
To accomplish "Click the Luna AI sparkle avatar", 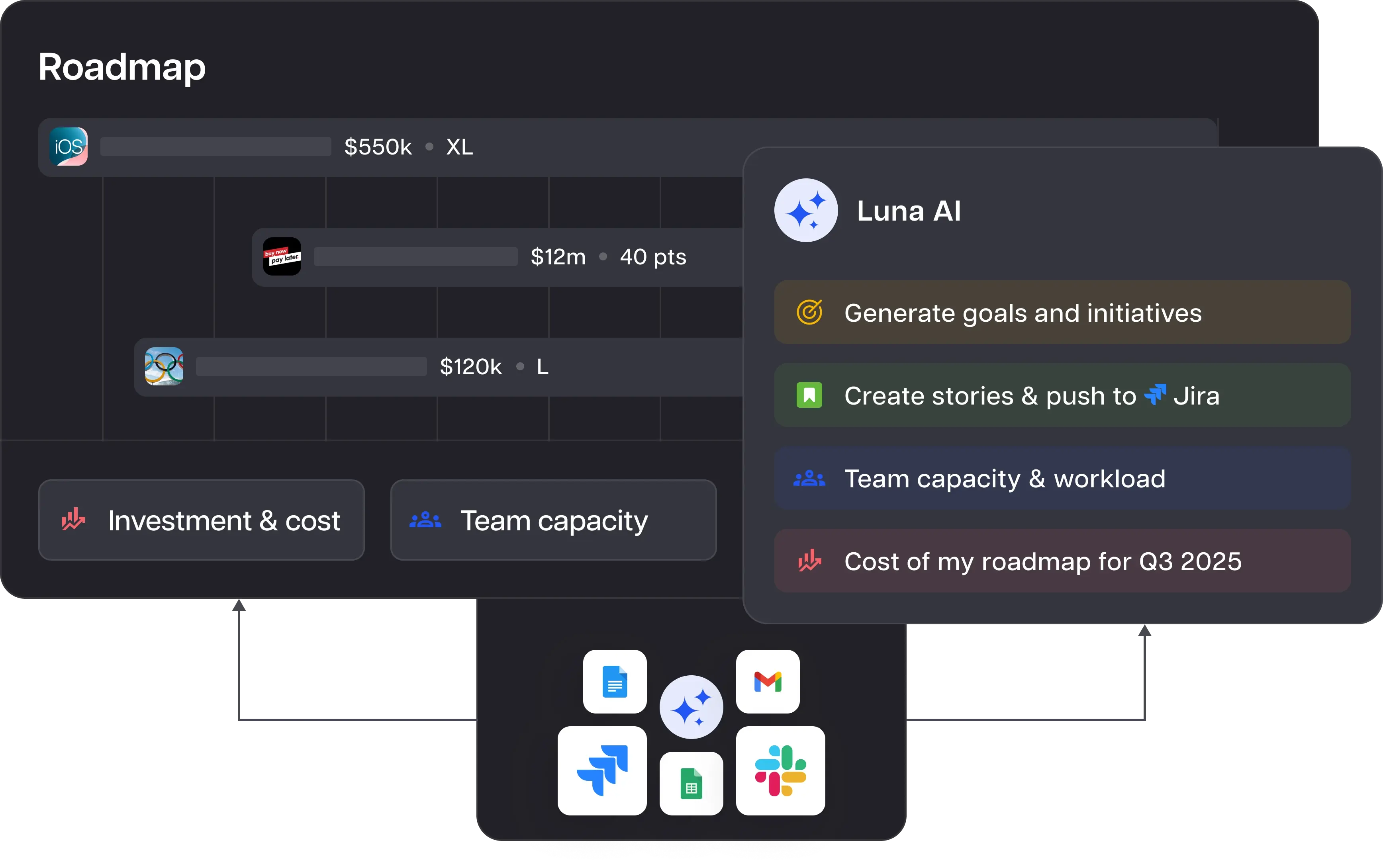I will [x=806, y=210].
